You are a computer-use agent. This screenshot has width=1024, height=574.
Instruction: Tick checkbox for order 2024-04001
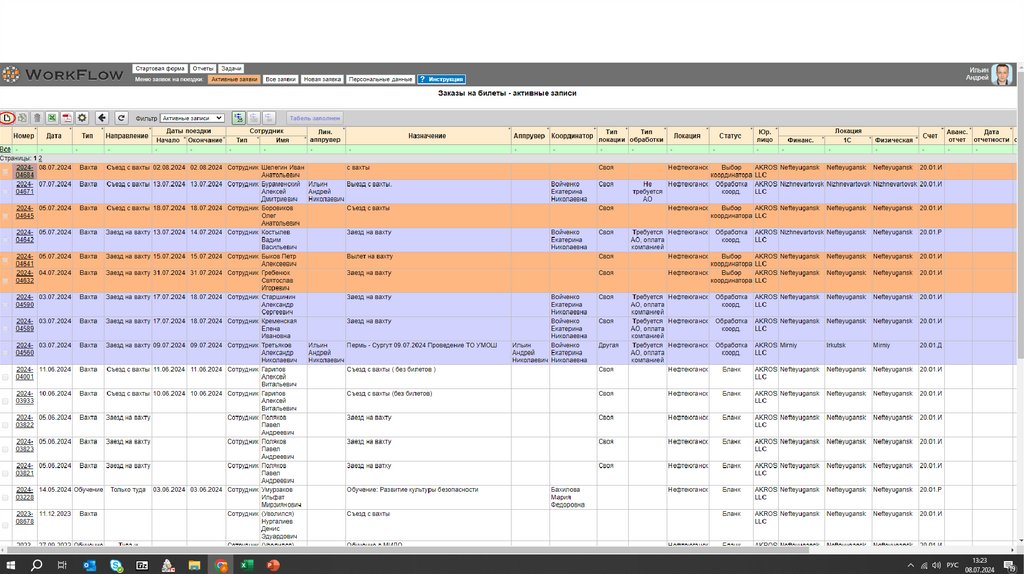[5, 377]
